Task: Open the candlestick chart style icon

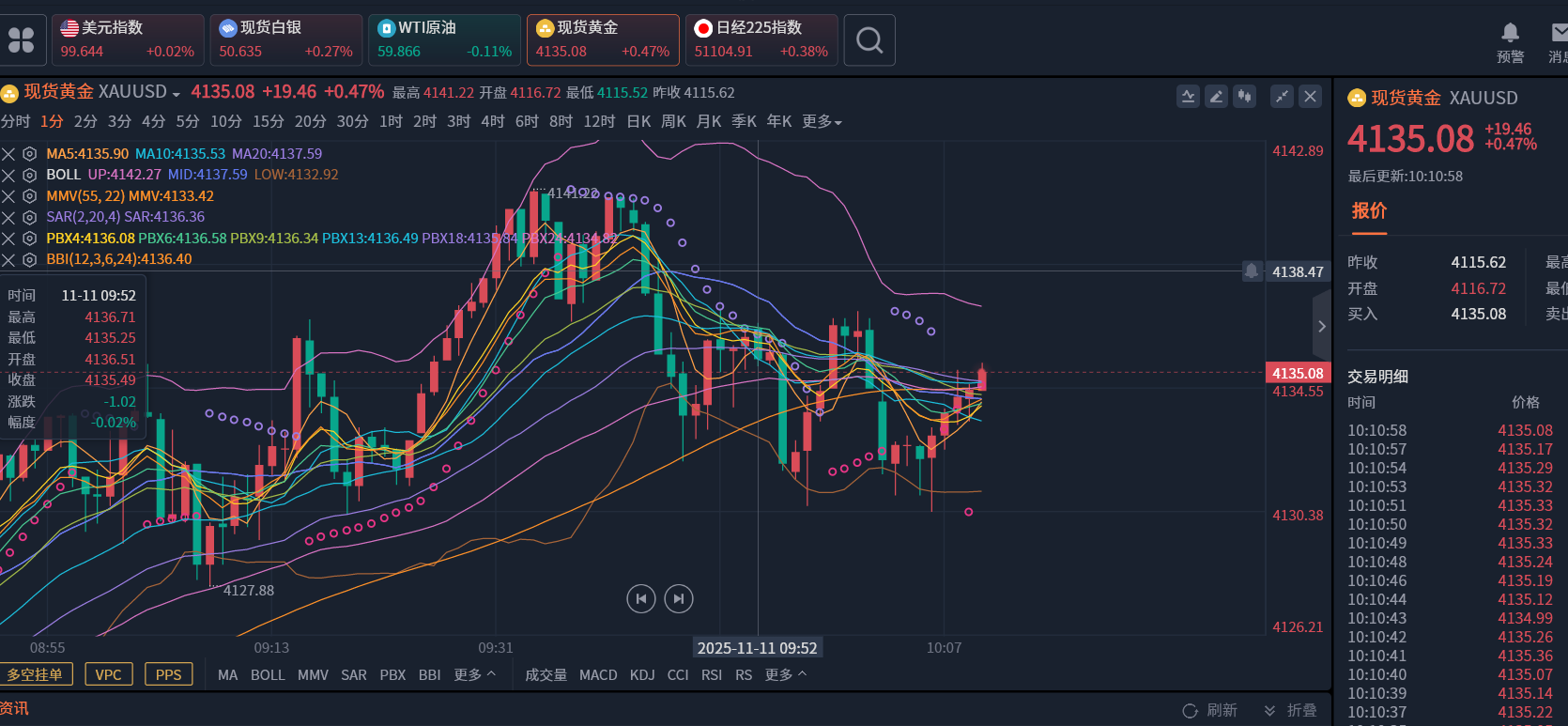Action: click(x=1244, y=96)
